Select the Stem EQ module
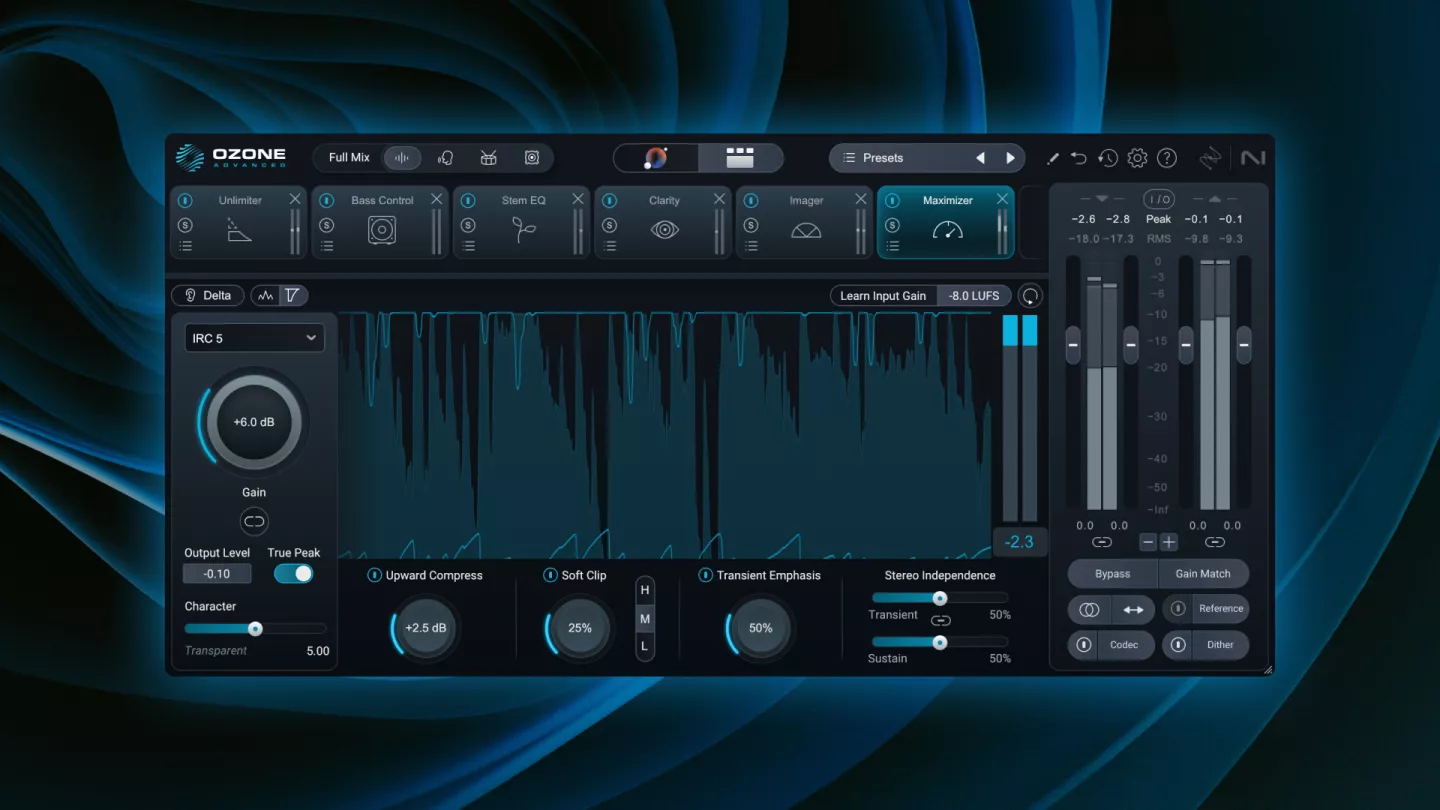 pyautogui.click(x=523, y=222)
